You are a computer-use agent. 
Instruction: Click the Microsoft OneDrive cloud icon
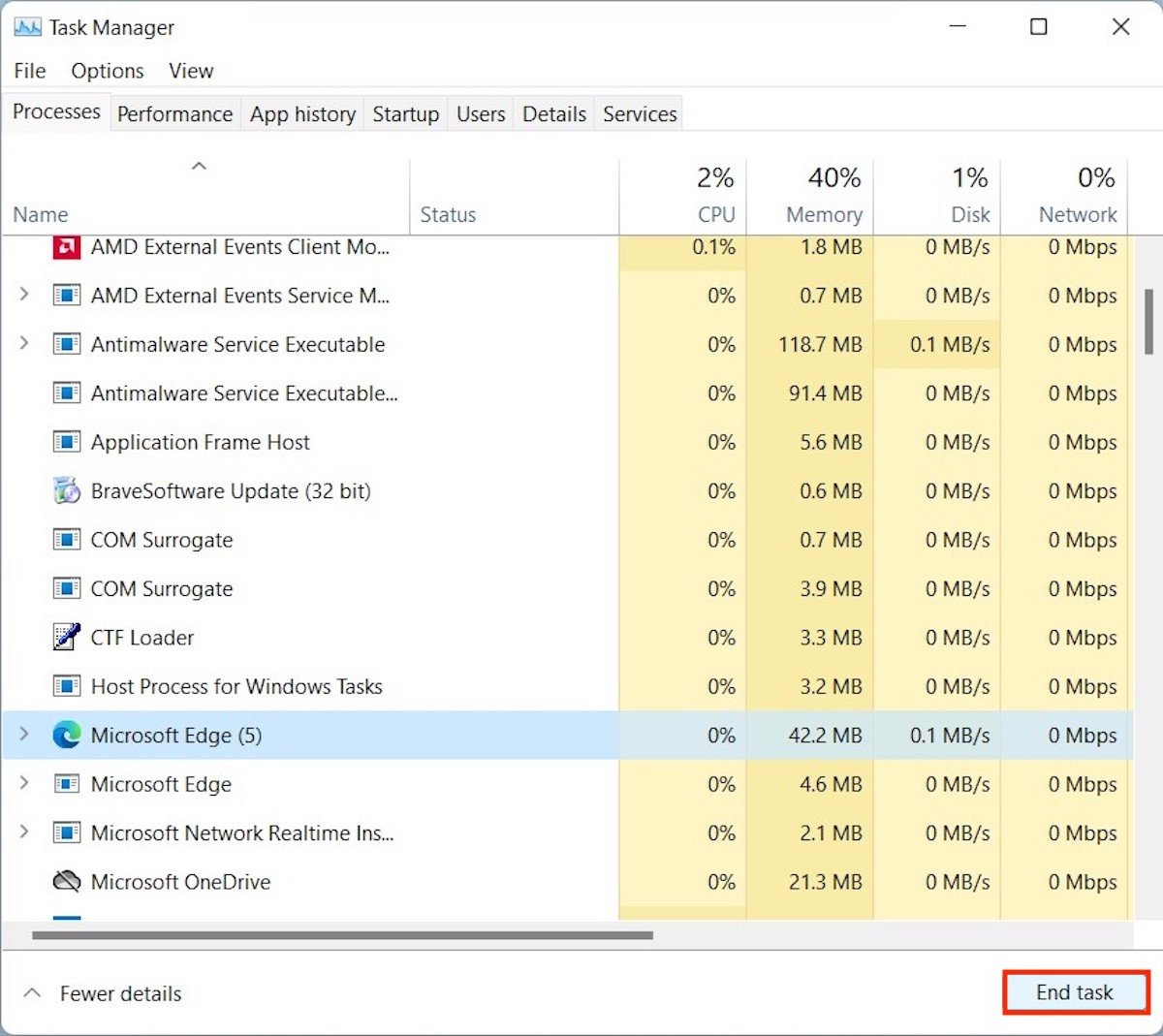(x=66, y=882)
